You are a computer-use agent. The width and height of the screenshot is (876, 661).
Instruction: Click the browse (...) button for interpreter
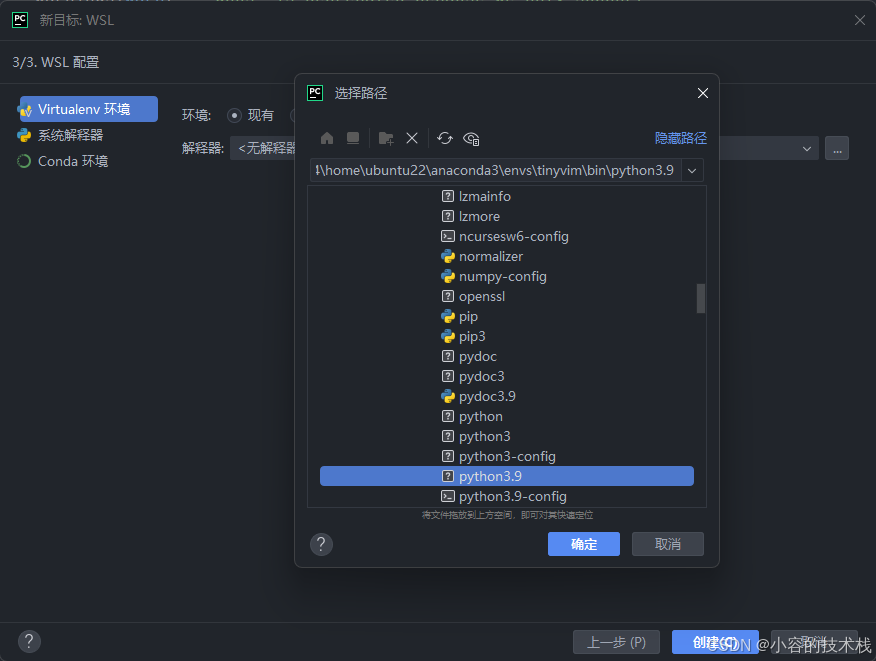837,149
